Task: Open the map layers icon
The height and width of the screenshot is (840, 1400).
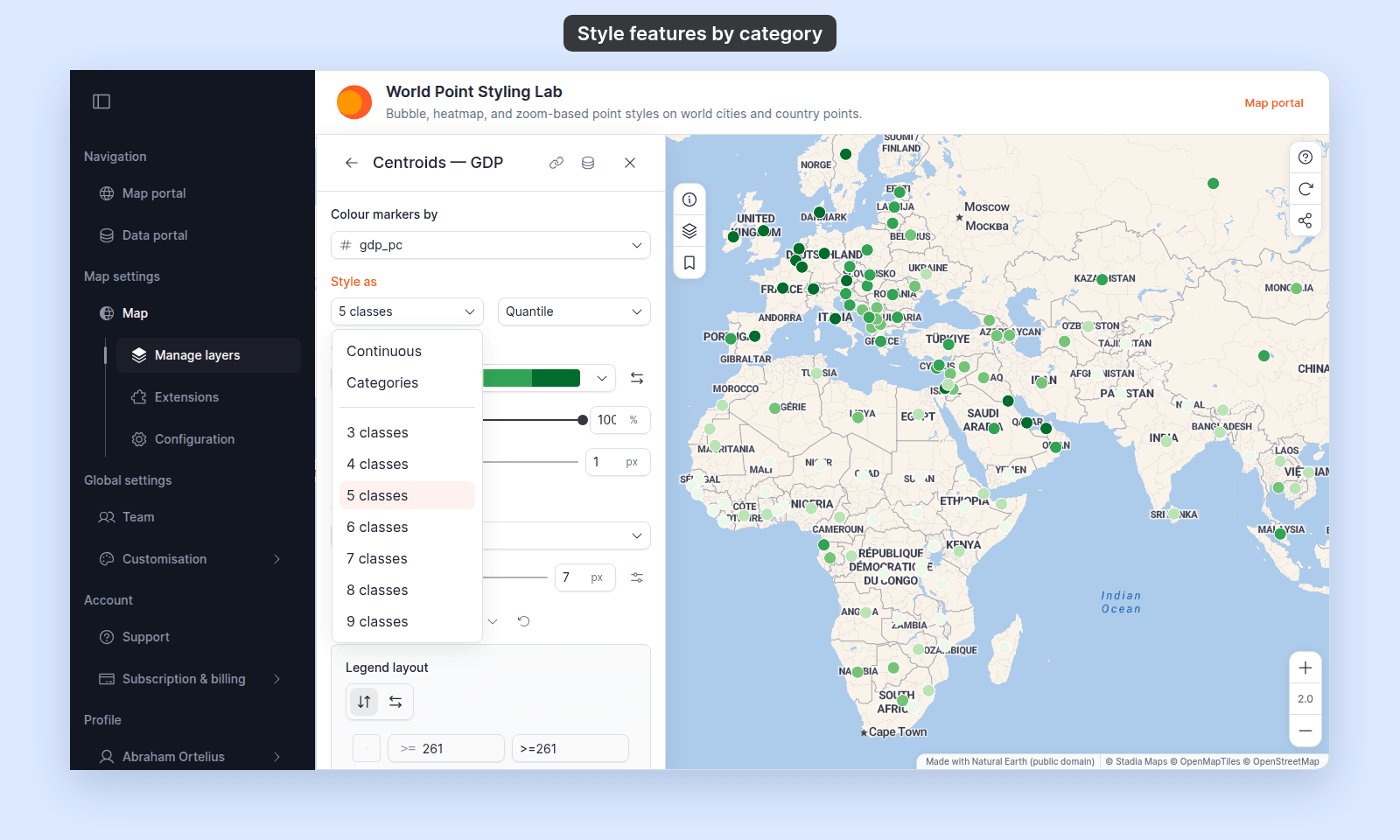Action: pos(689,231)
